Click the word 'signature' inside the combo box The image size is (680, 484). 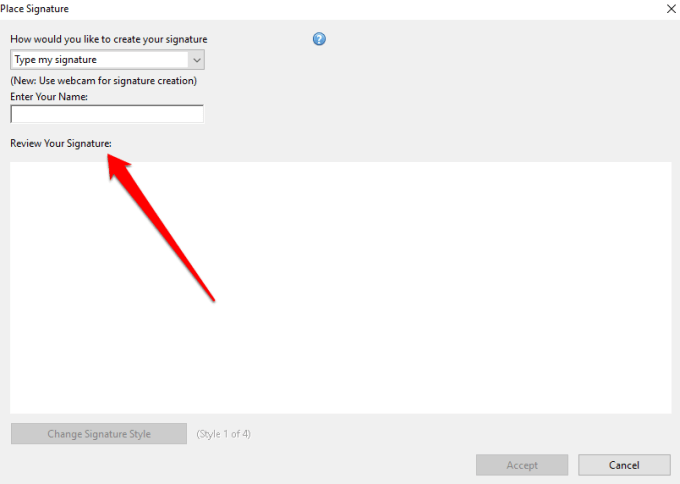(75, 60)
